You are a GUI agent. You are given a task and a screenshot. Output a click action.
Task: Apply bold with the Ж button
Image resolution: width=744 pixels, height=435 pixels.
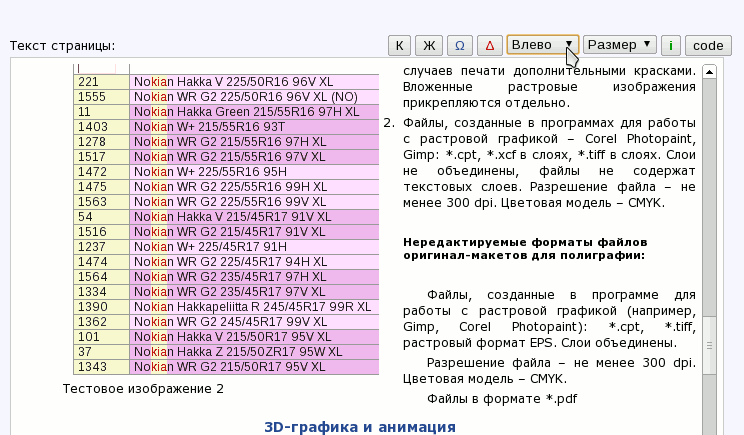429,46
